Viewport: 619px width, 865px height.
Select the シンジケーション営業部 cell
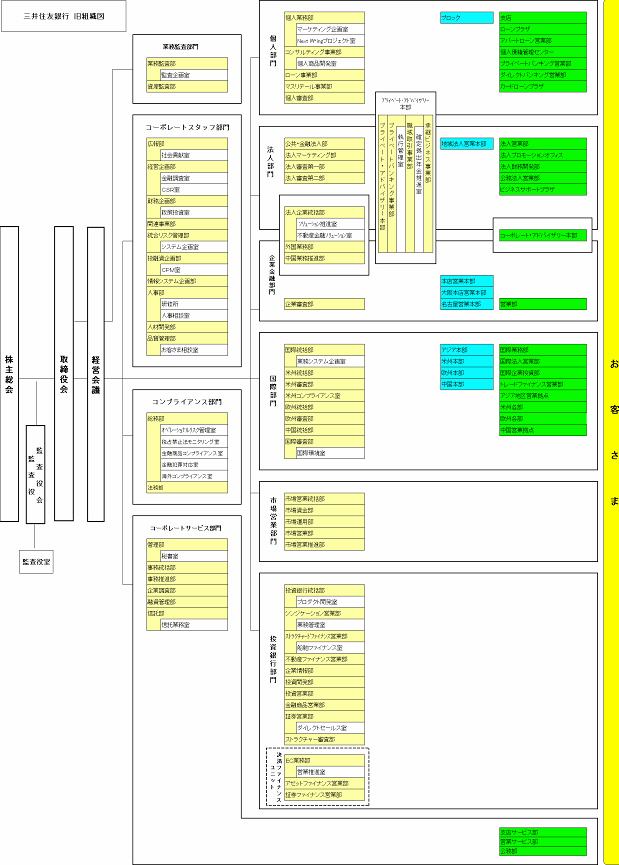point(324,613)
